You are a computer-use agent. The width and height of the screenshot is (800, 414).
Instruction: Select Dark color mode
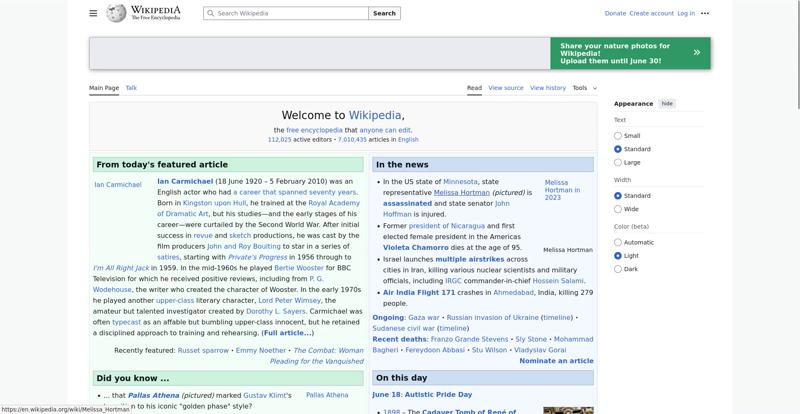click(x=617, y=269)
